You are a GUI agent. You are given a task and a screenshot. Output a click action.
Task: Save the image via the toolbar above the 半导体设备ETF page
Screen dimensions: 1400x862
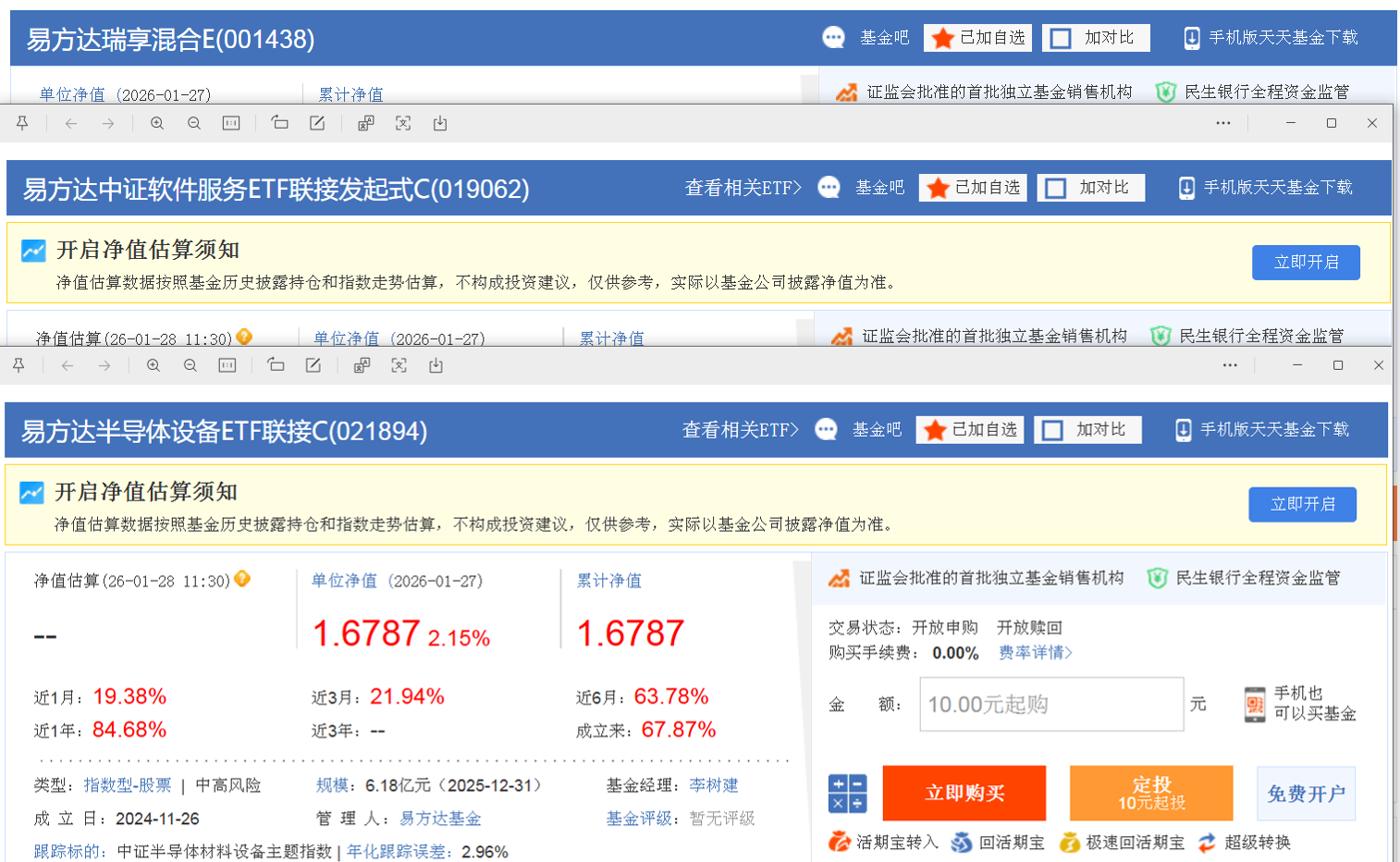point(436,365)
